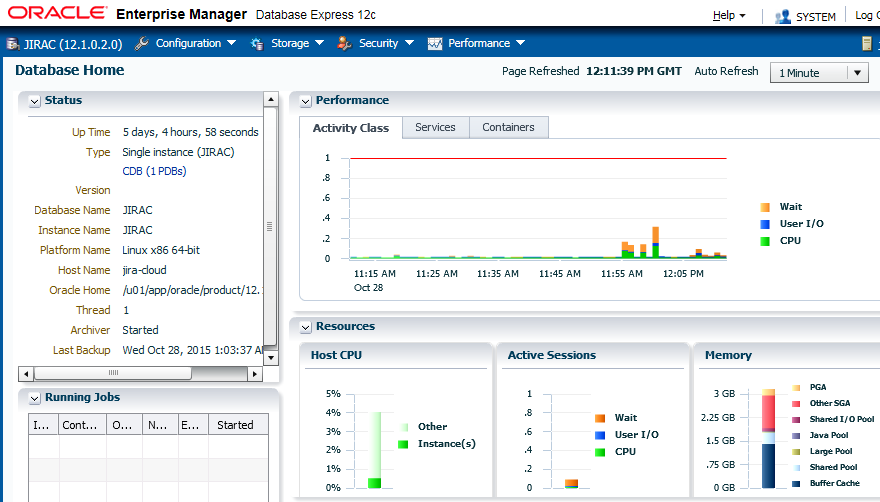Click the Status panel scroll right arrow
The height and width of the screenshot is (502, 880).
[x=255, y=373]
